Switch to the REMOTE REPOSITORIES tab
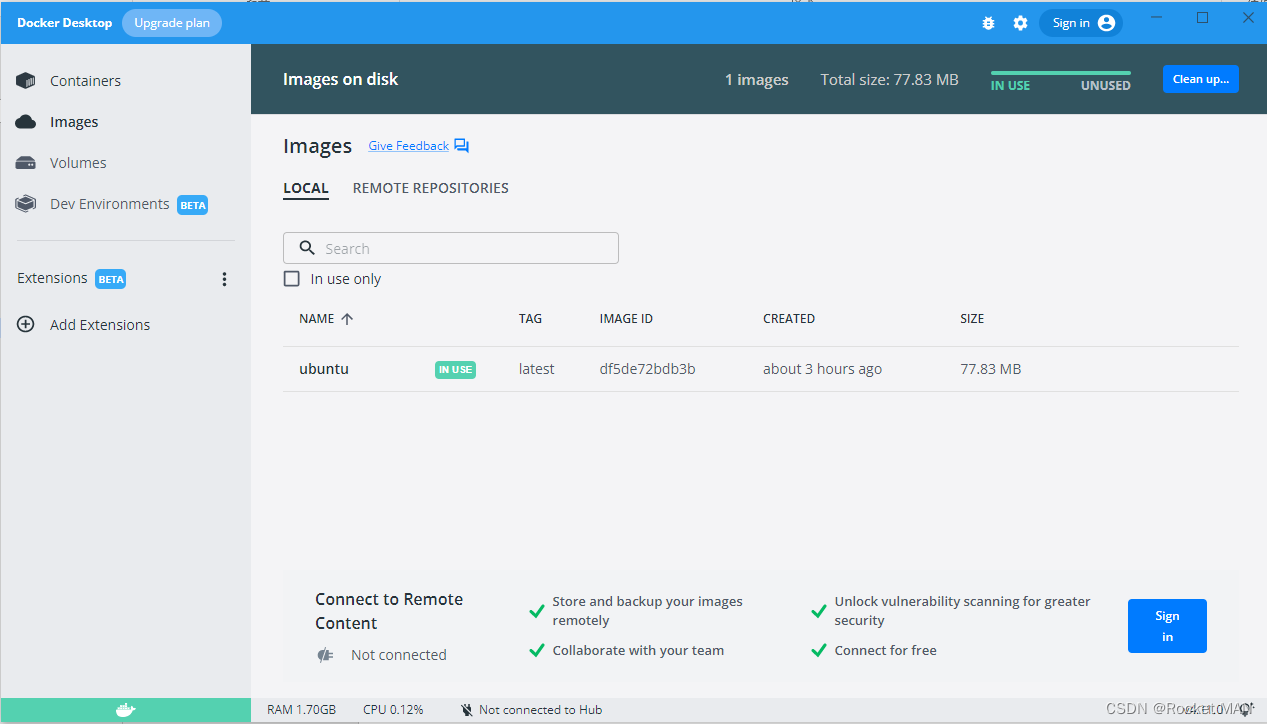 (430, 188)
